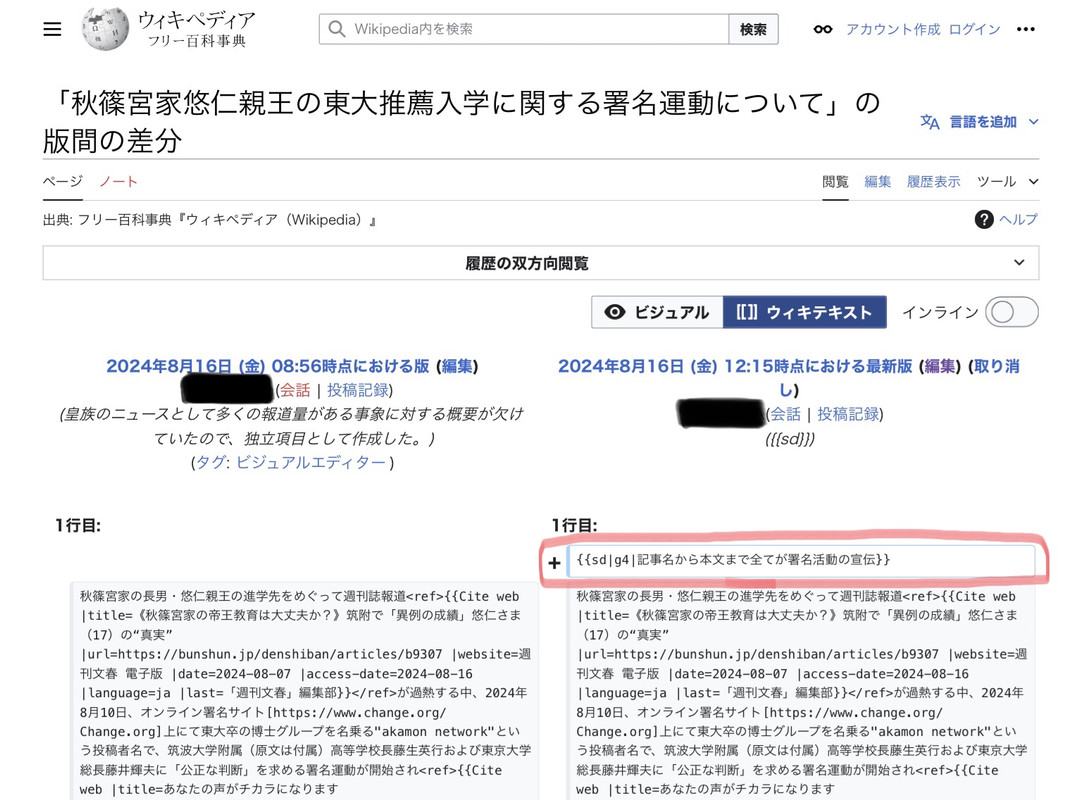Click 会話 link under 12:15 revision
This screenshot has height=800, width=1082.
(785, 414)
